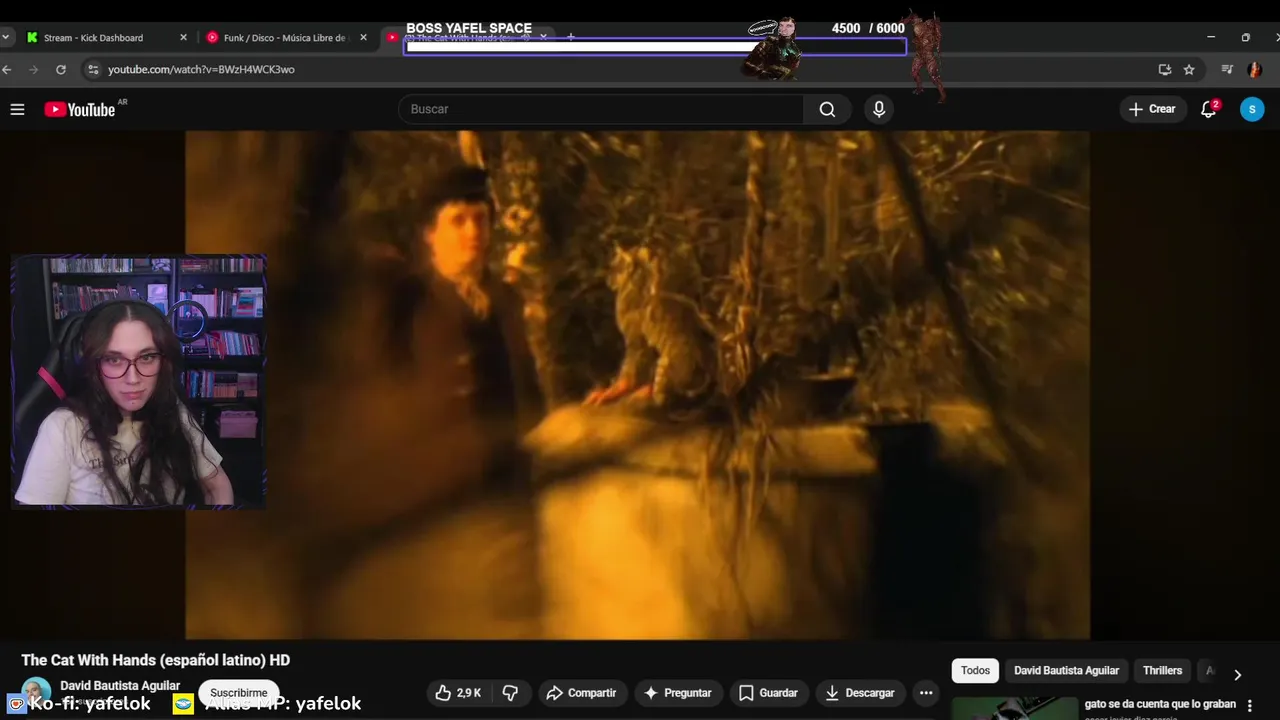Select the Thrillers filter chip
Image resolution: width=1280 pixels, height=720 pixels.
tap(1162, 671)
